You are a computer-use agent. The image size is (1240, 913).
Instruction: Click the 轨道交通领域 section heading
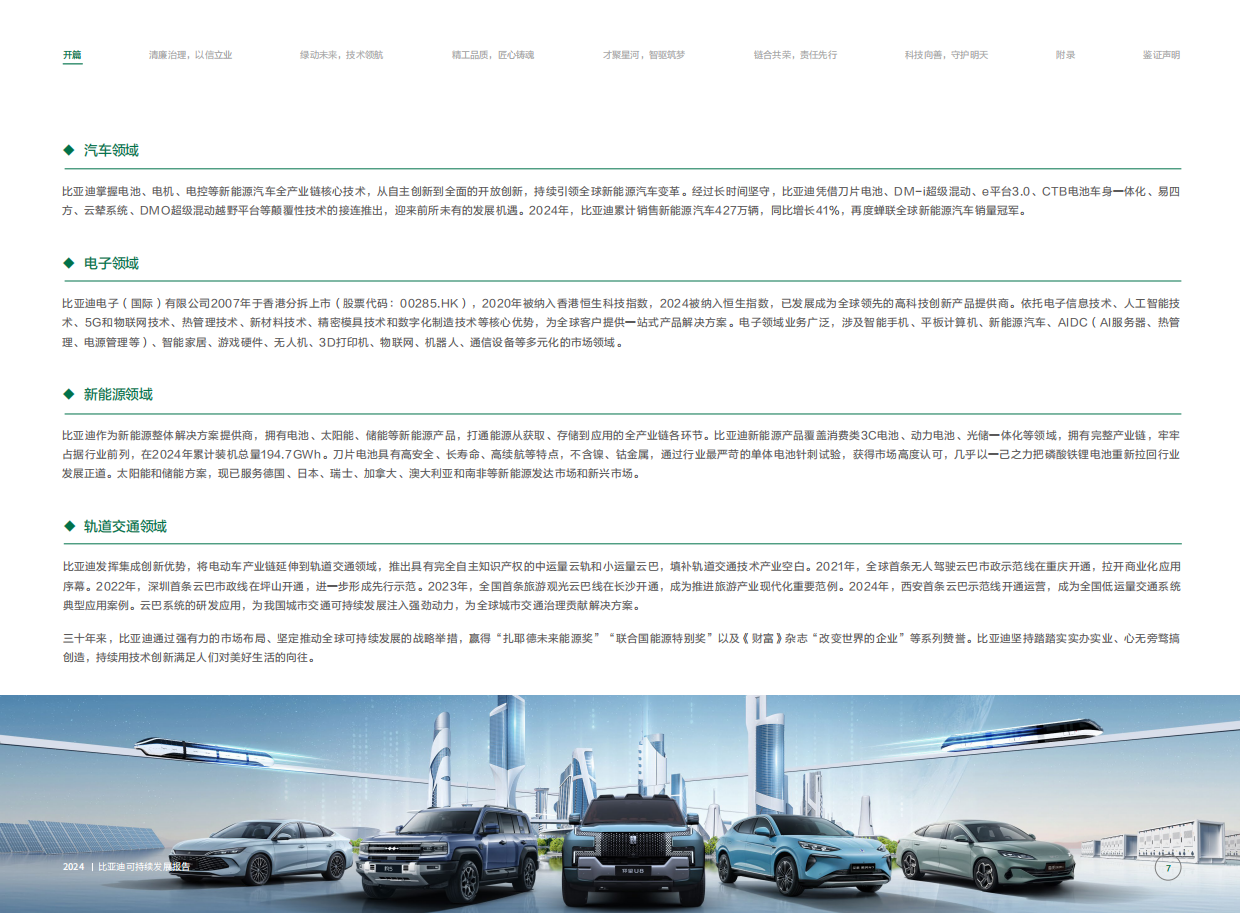(125, 527)
